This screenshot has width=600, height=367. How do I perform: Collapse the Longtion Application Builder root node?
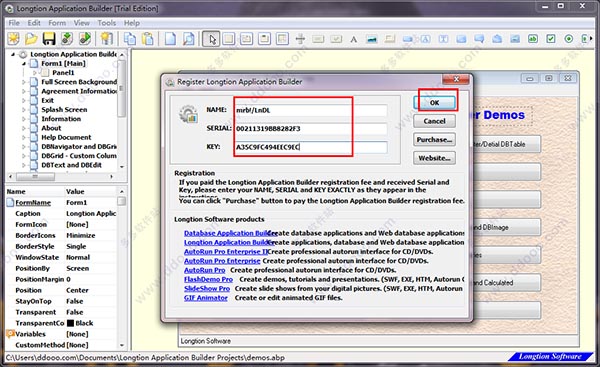(x=13, y=54)
